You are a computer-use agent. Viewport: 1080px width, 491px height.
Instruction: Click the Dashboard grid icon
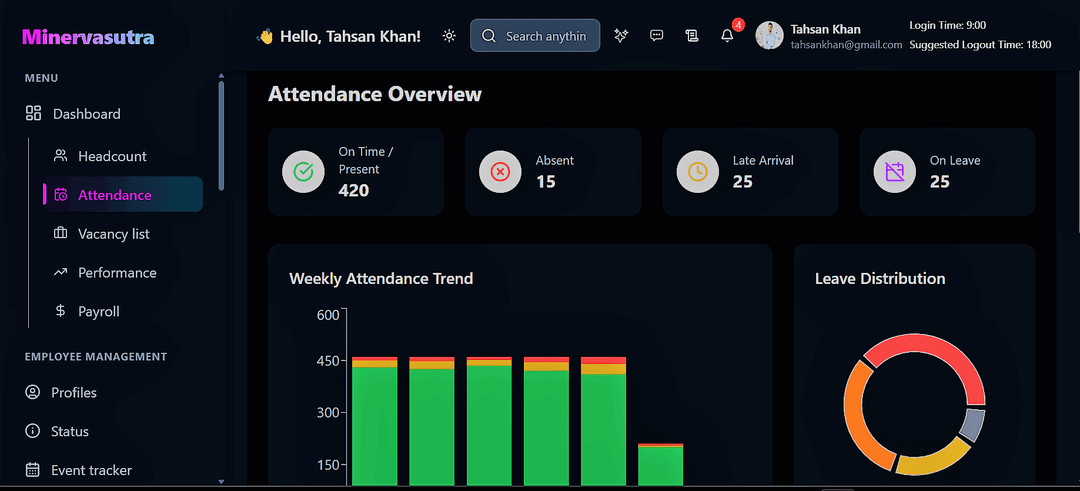(x=34, y=114)
